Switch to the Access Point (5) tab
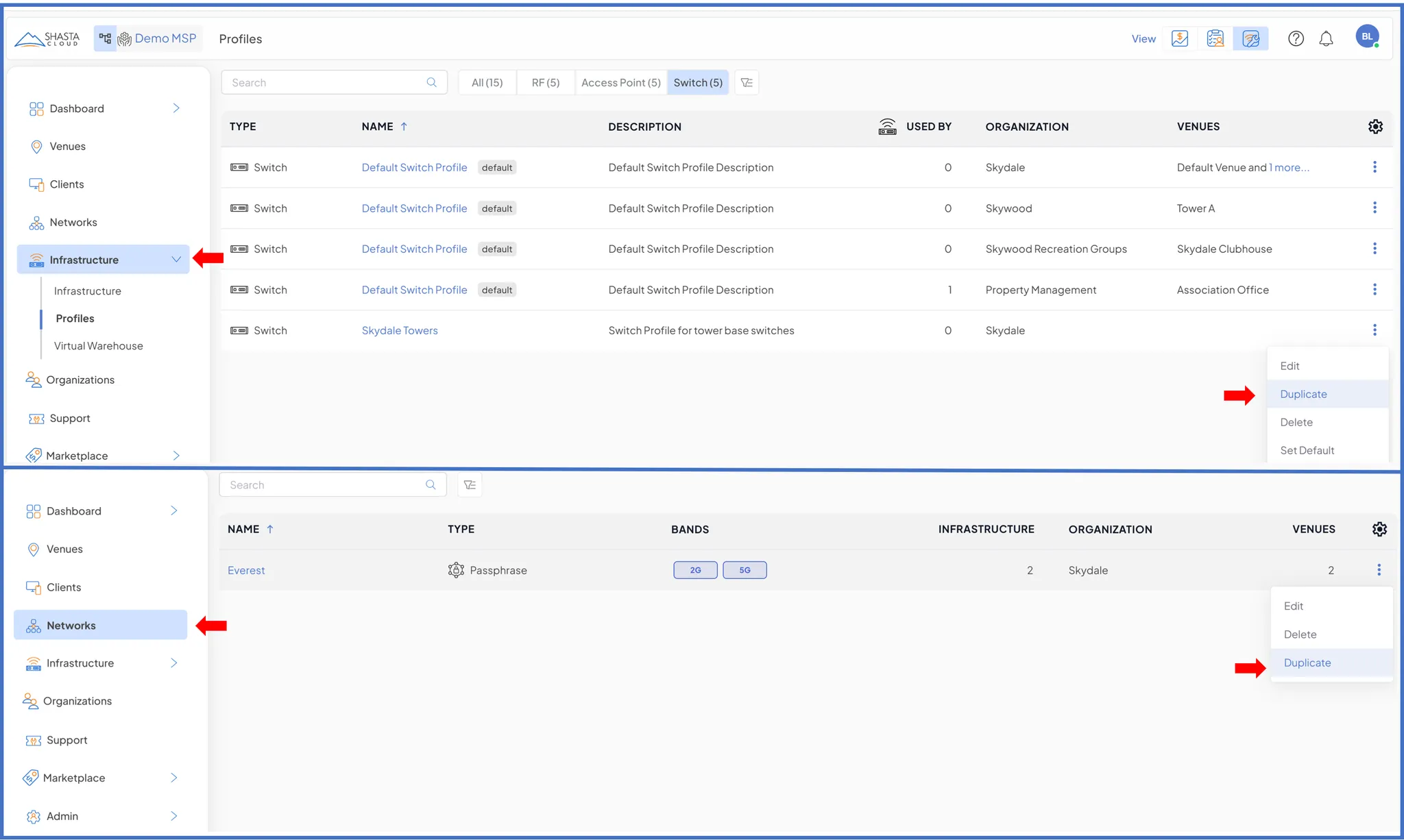 tap(620, 83)
